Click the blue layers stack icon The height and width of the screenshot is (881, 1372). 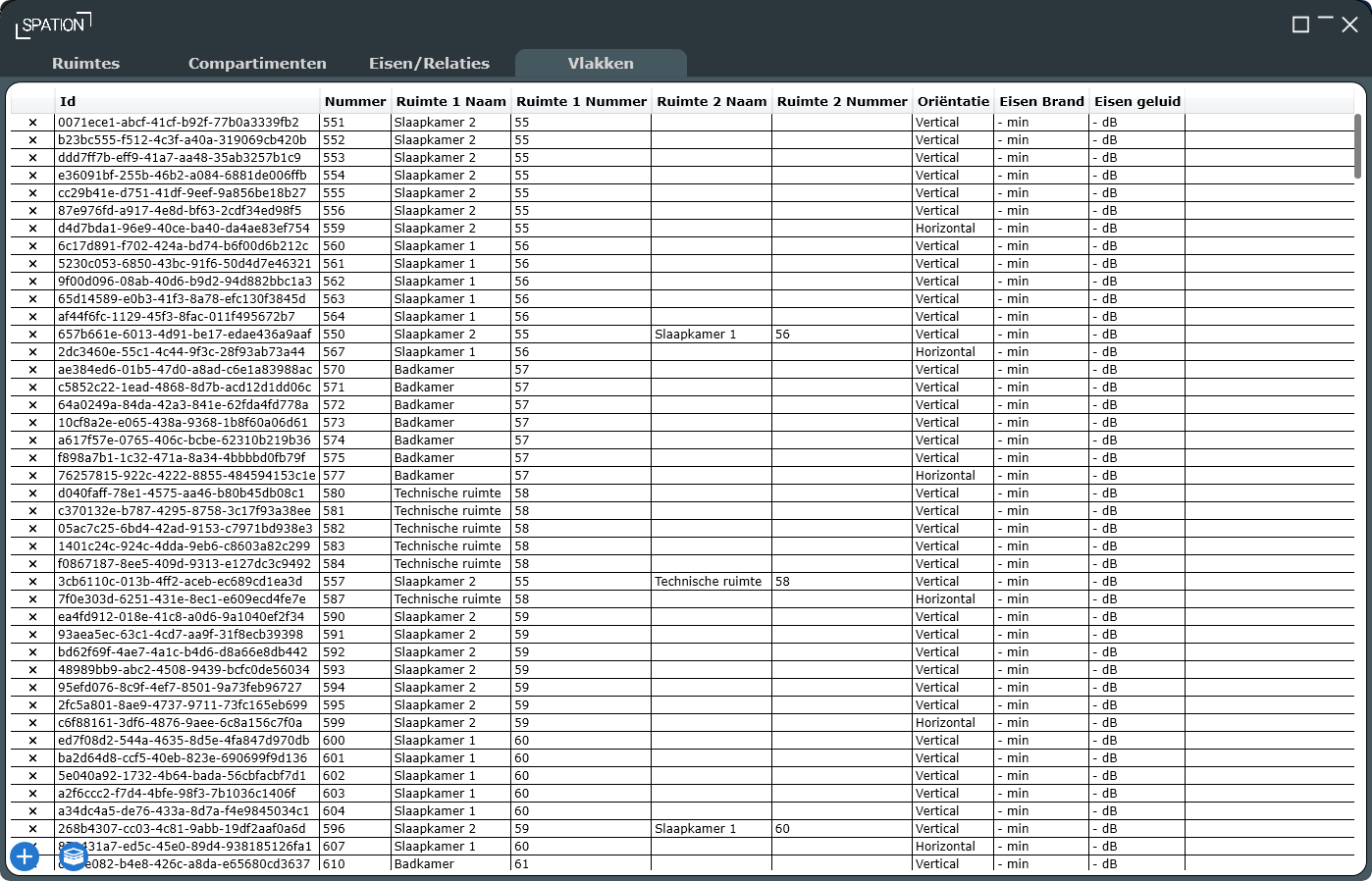(74, 856)
